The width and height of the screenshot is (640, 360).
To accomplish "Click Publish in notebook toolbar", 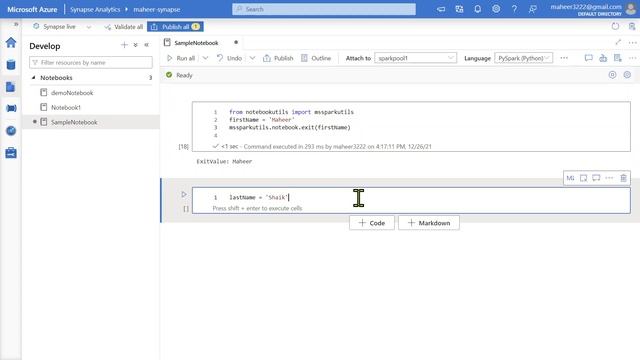I will point(278,58).
